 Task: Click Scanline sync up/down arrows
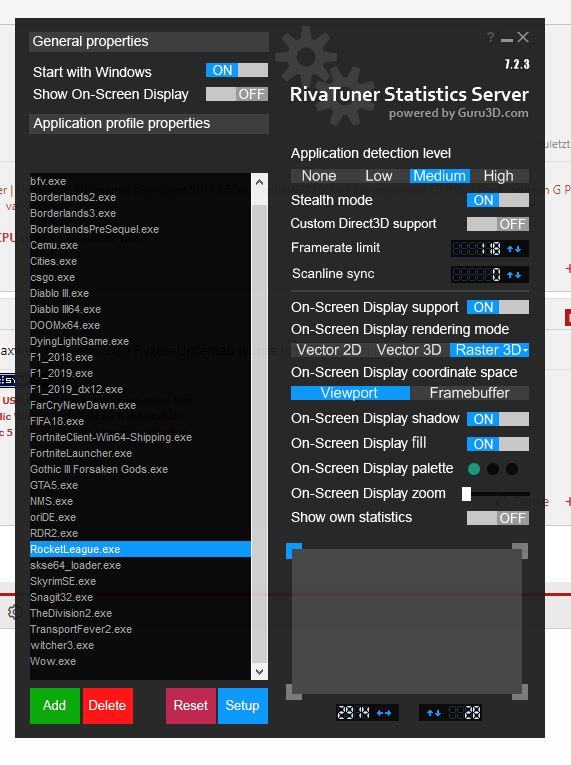514,275
